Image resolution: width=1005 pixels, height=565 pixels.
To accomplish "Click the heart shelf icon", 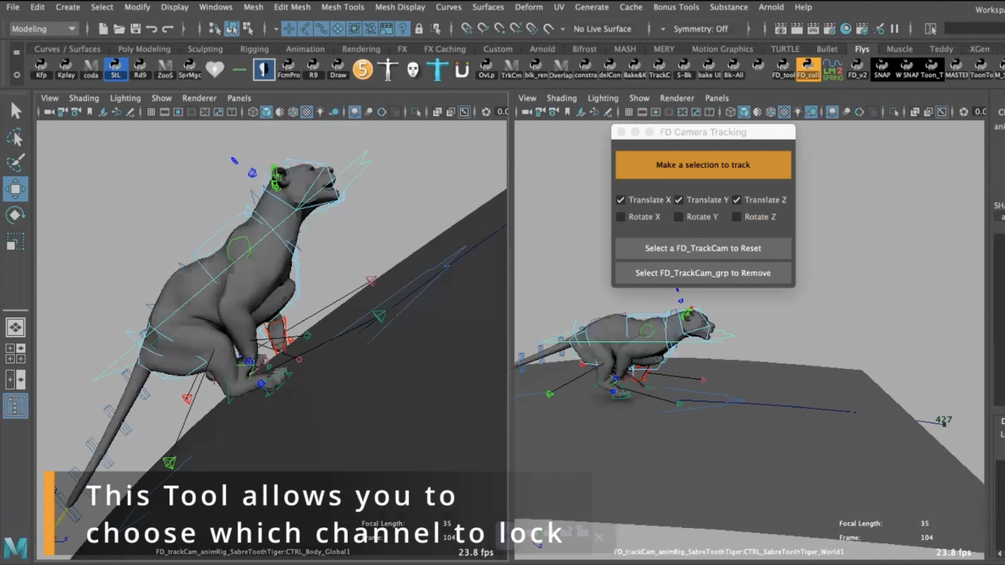I will pyautogui.click(x=215, y=69).
